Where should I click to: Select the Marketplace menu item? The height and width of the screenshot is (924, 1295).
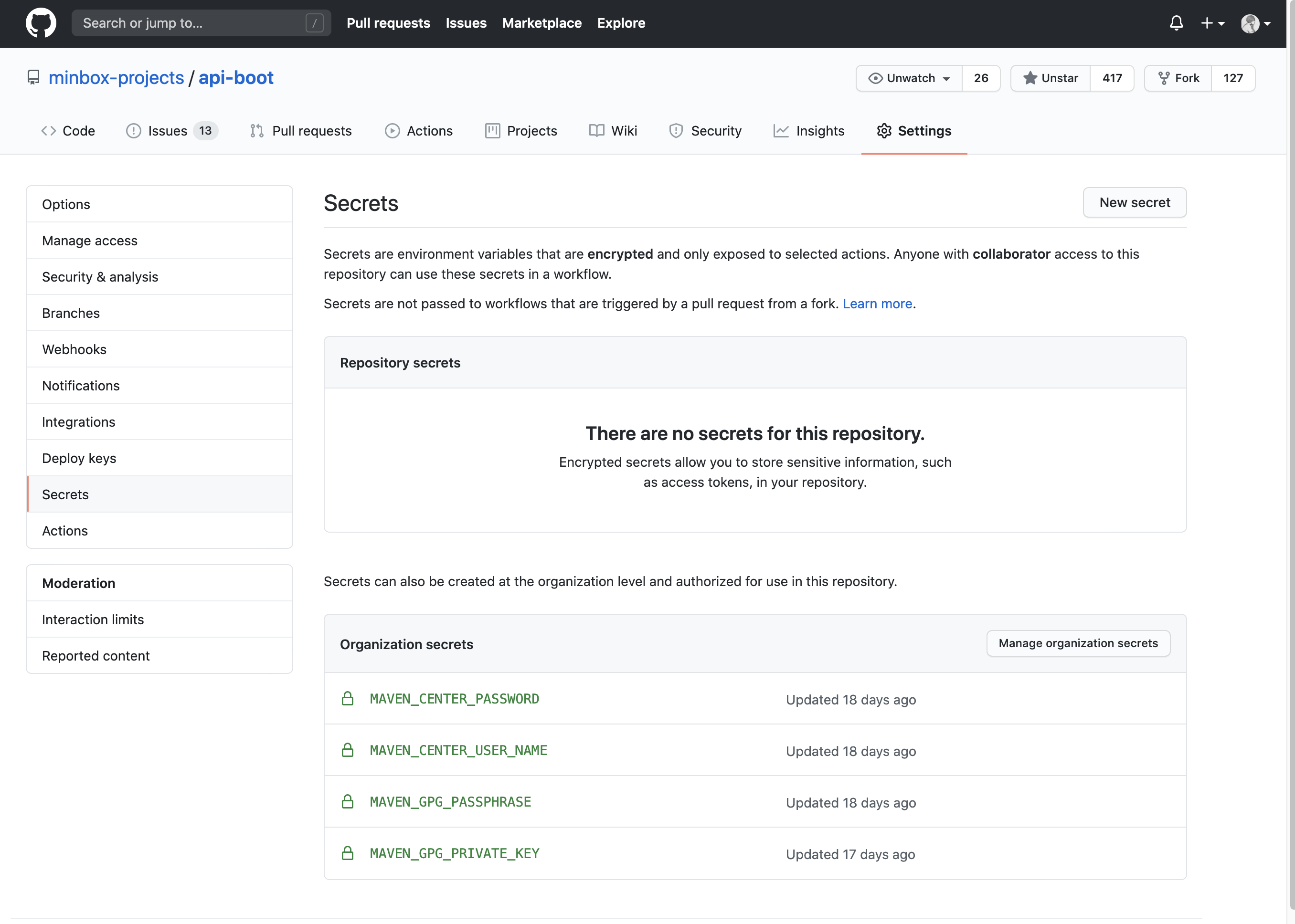click(x=541, y=23)
